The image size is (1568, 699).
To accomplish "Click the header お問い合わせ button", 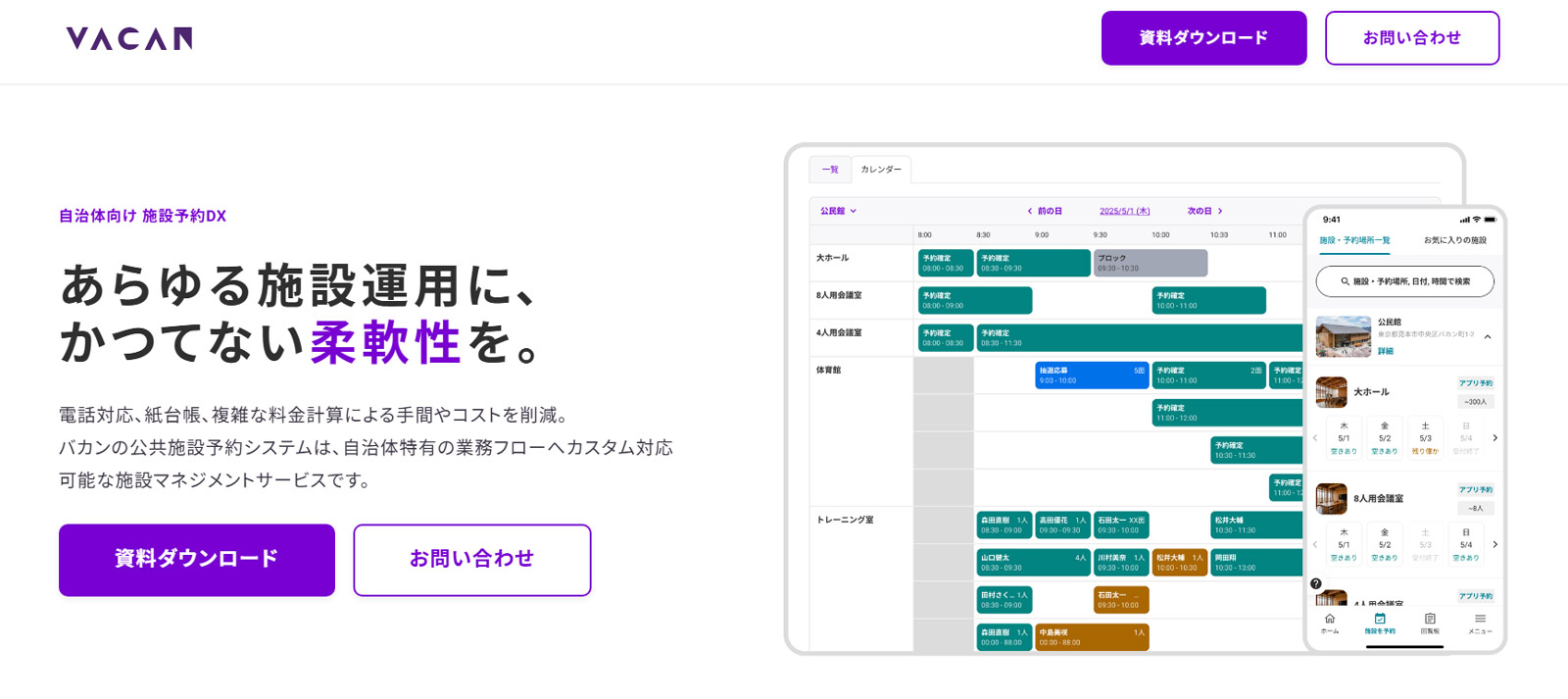I will tap(1412, 38).
